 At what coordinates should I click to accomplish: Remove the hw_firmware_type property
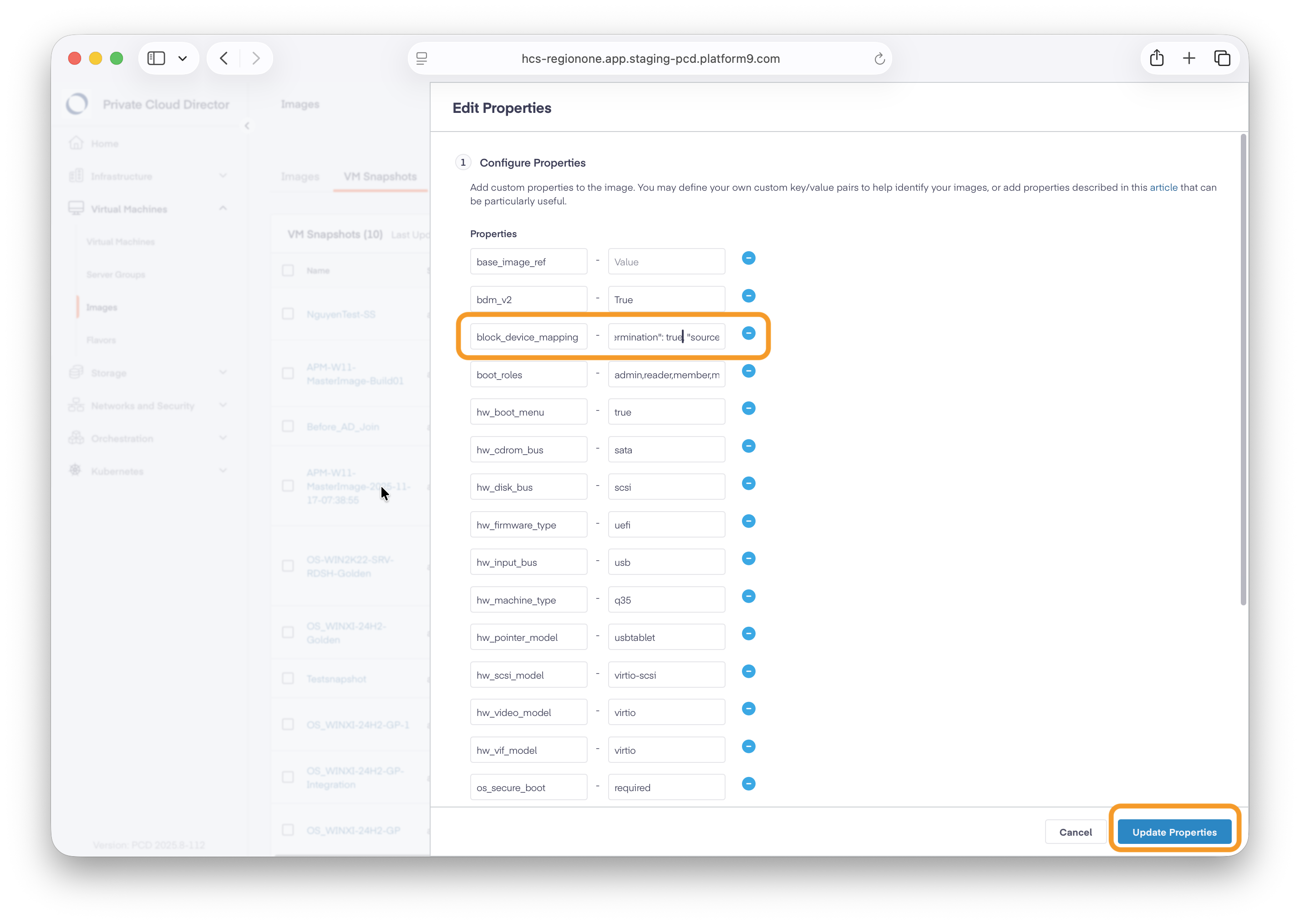pyautogui.click(x=748, y=521)
